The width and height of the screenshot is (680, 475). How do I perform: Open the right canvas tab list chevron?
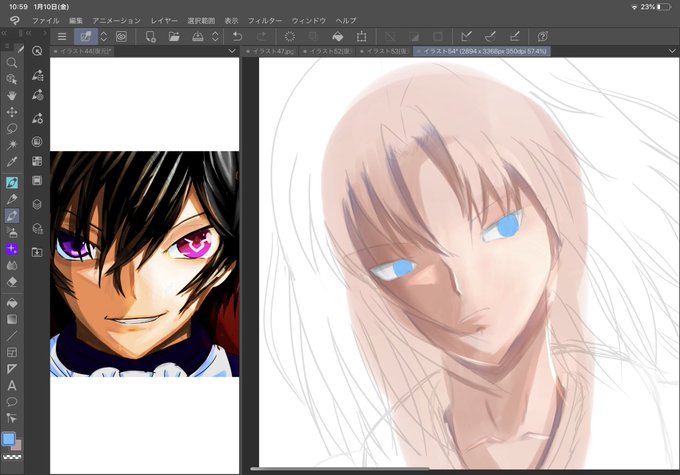tap(672, 51)
